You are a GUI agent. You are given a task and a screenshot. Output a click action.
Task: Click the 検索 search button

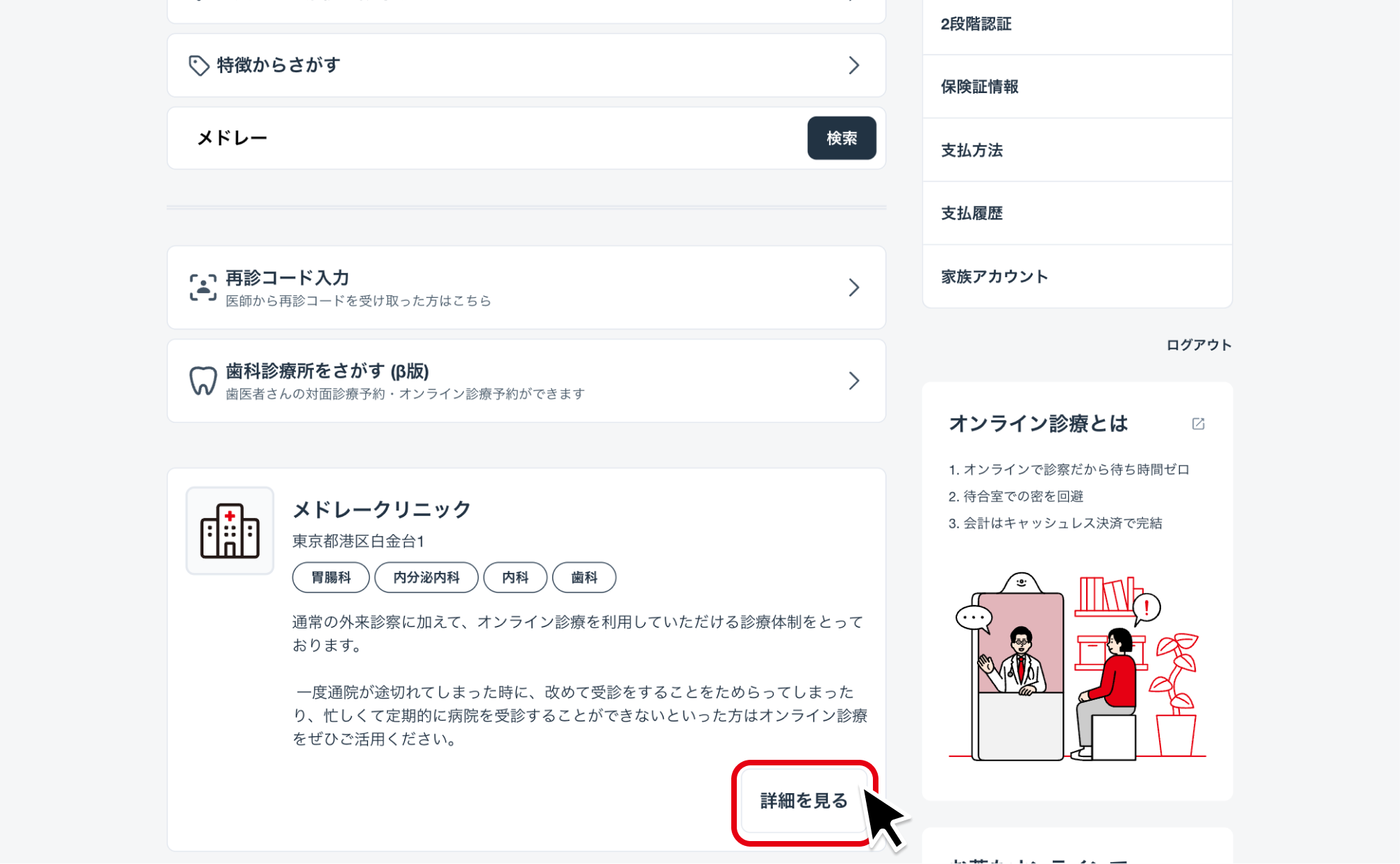(x=842, y=138)
